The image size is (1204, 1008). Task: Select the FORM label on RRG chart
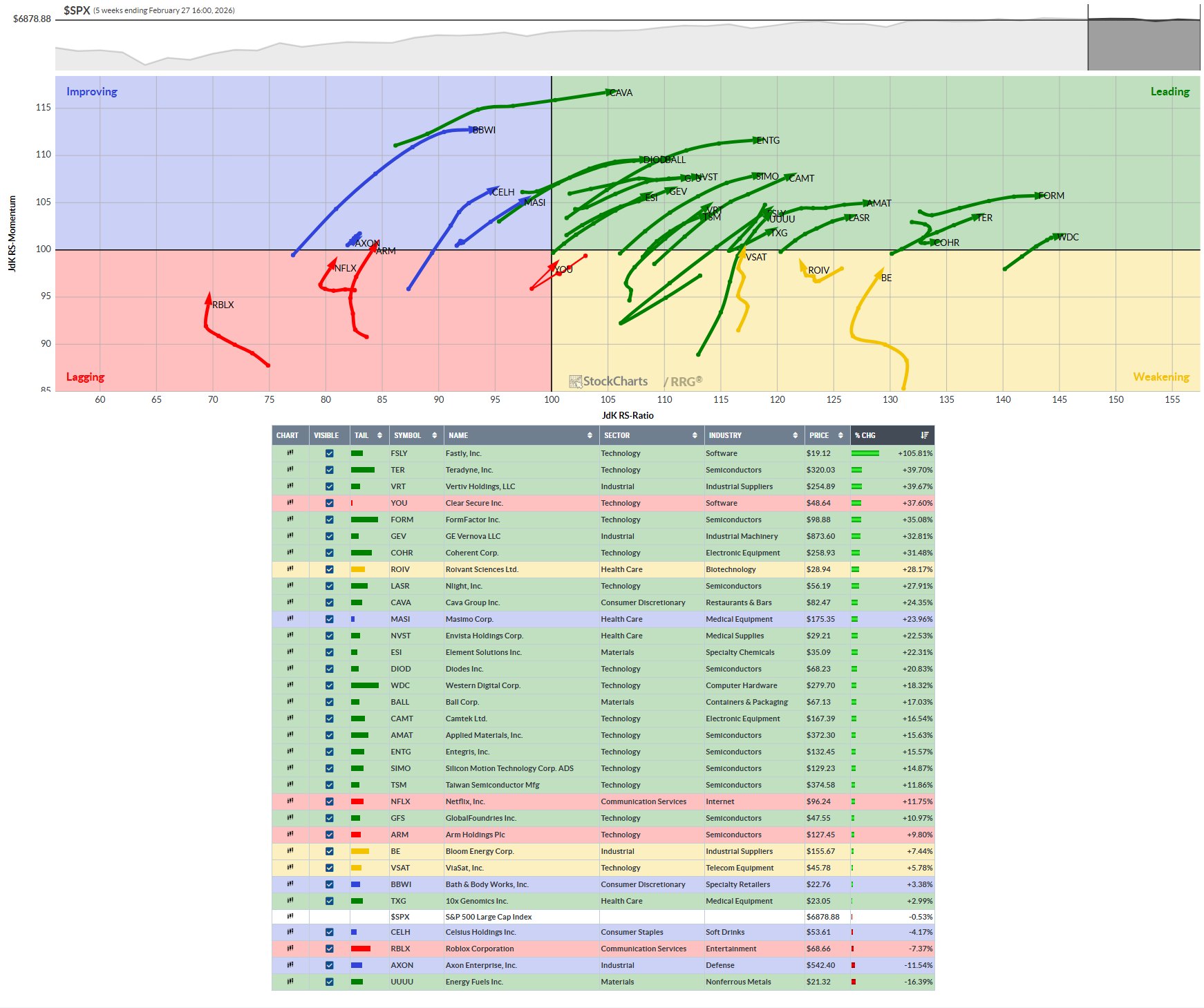click(1052, 196)
